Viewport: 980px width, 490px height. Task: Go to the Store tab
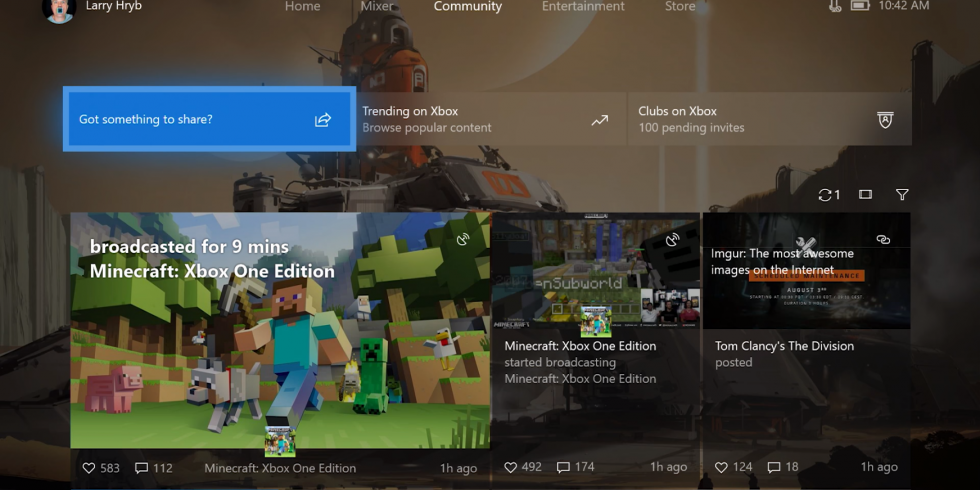(680, 6)
